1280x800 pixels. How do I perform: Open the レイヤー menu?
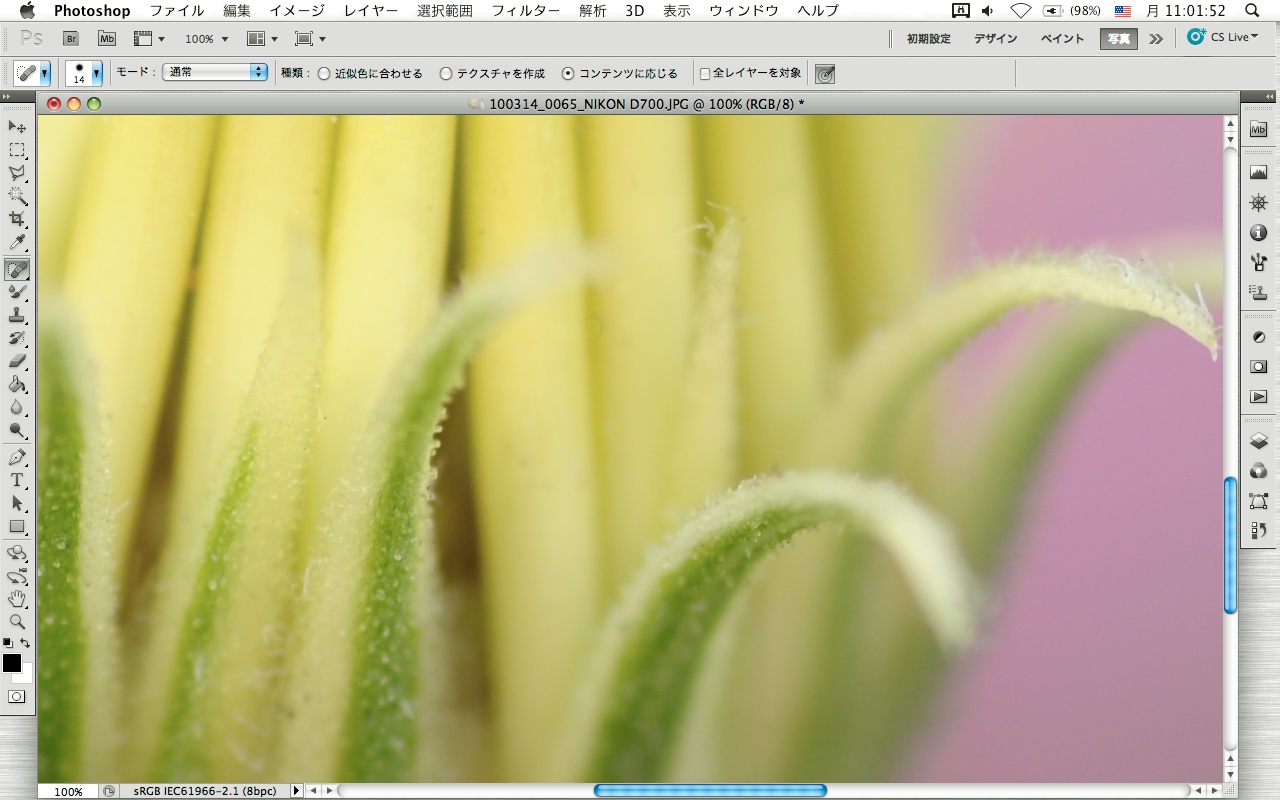tap(370, 11)
